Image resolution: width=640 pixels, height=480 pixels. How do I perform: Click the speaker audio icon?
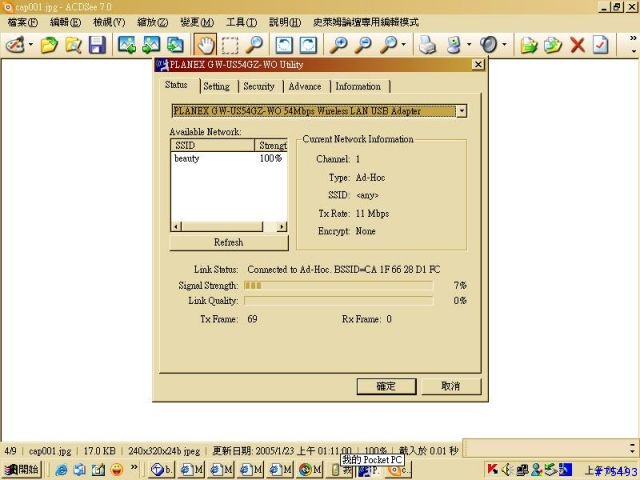coord(489,44)
